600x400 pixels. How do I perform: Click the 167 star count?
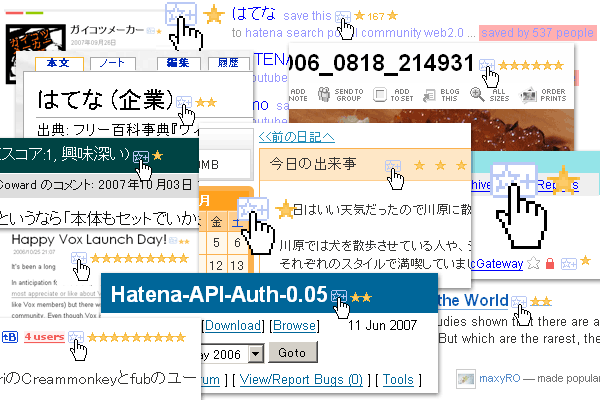[376, 16]
